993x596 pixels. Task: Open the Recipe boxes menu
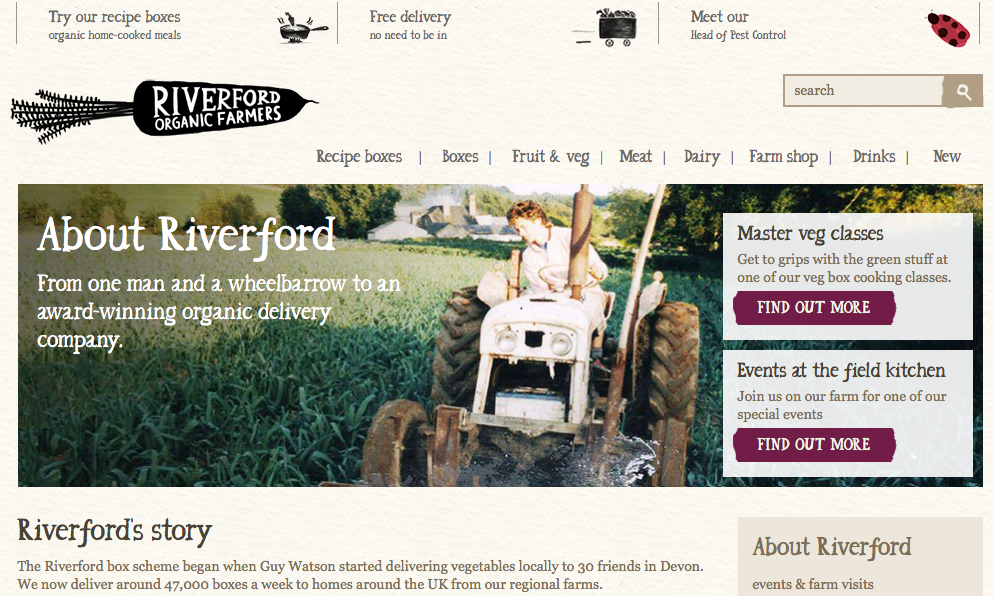click(x=359, y=156)
